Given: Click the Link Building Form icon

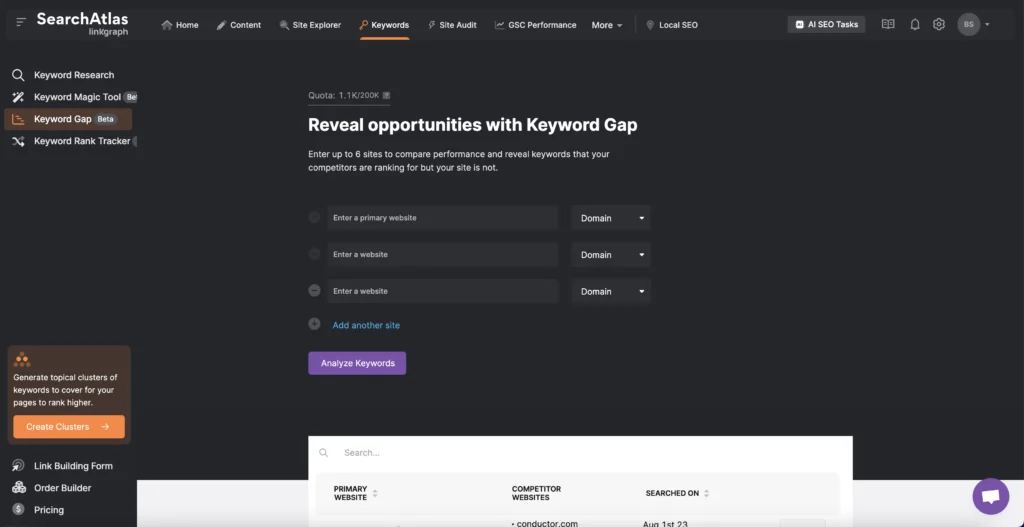Looking at the screenshot, I should point(18,466).
